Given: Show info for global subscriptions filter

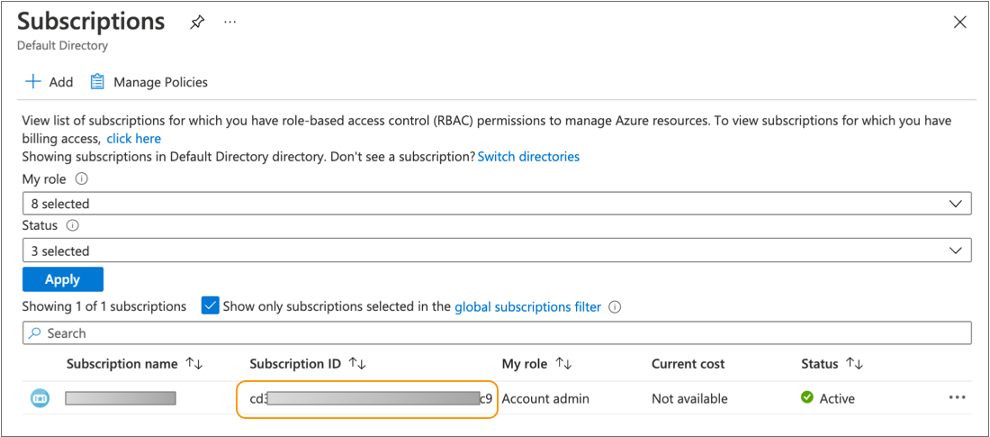Looking at the screenshot, I should point(615,308).
